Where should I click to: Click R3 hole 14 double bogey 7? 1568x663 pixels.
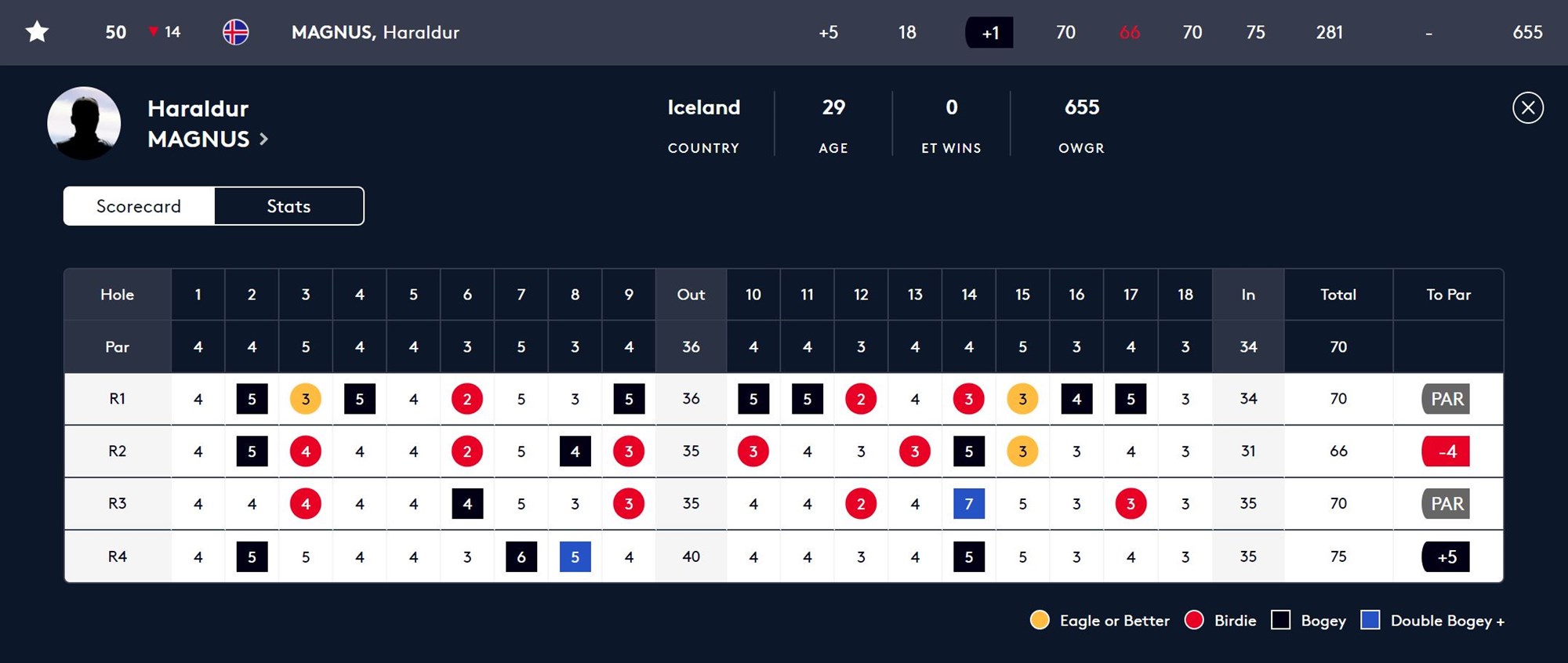pos(969,504)
